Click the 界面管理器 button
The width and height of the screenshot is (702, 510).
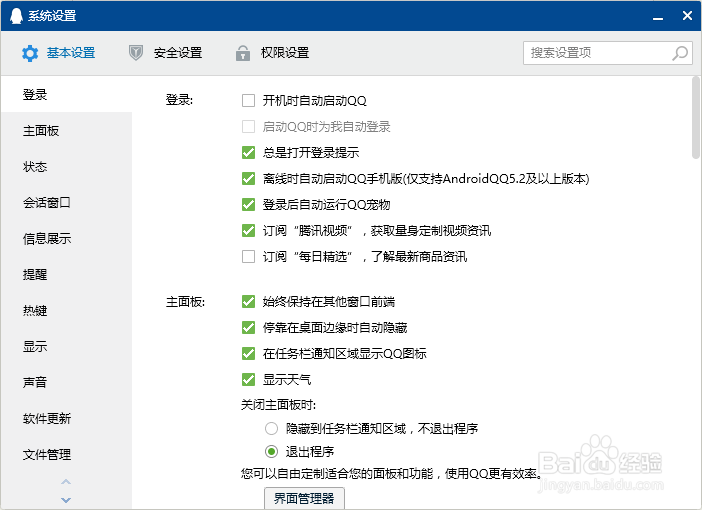(x=304, y=498)
